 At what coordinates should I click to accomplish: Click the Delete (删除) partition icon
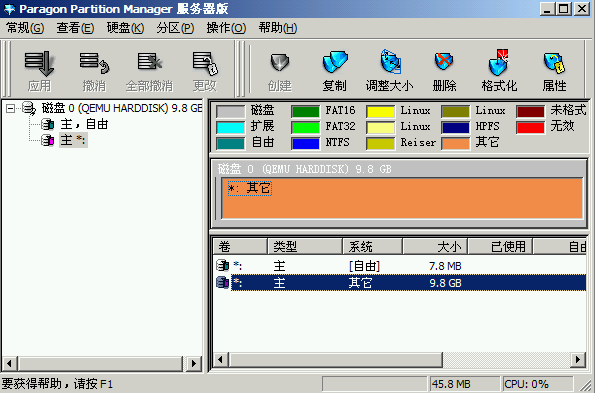click(x=444, y=61)
